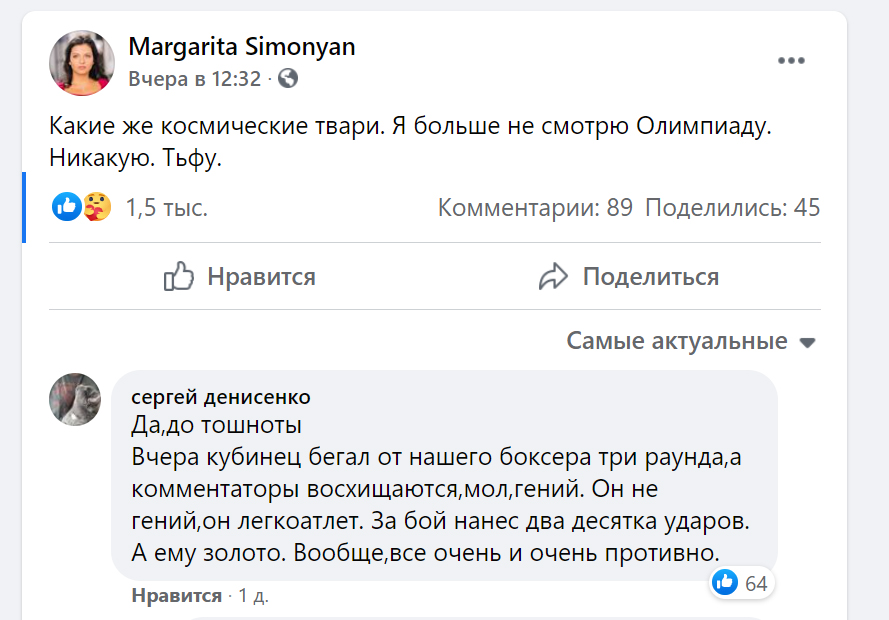Image resolution: width=889 pixels, height=620 pixels.
Task: Click the blue thumb icon beside 64
Action: click(x=725, y=582)
